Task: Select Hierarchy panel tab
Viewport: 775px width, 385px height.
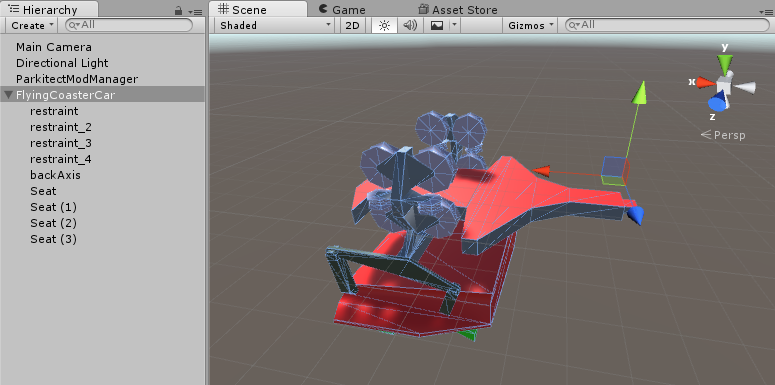Action: point(49,9)
